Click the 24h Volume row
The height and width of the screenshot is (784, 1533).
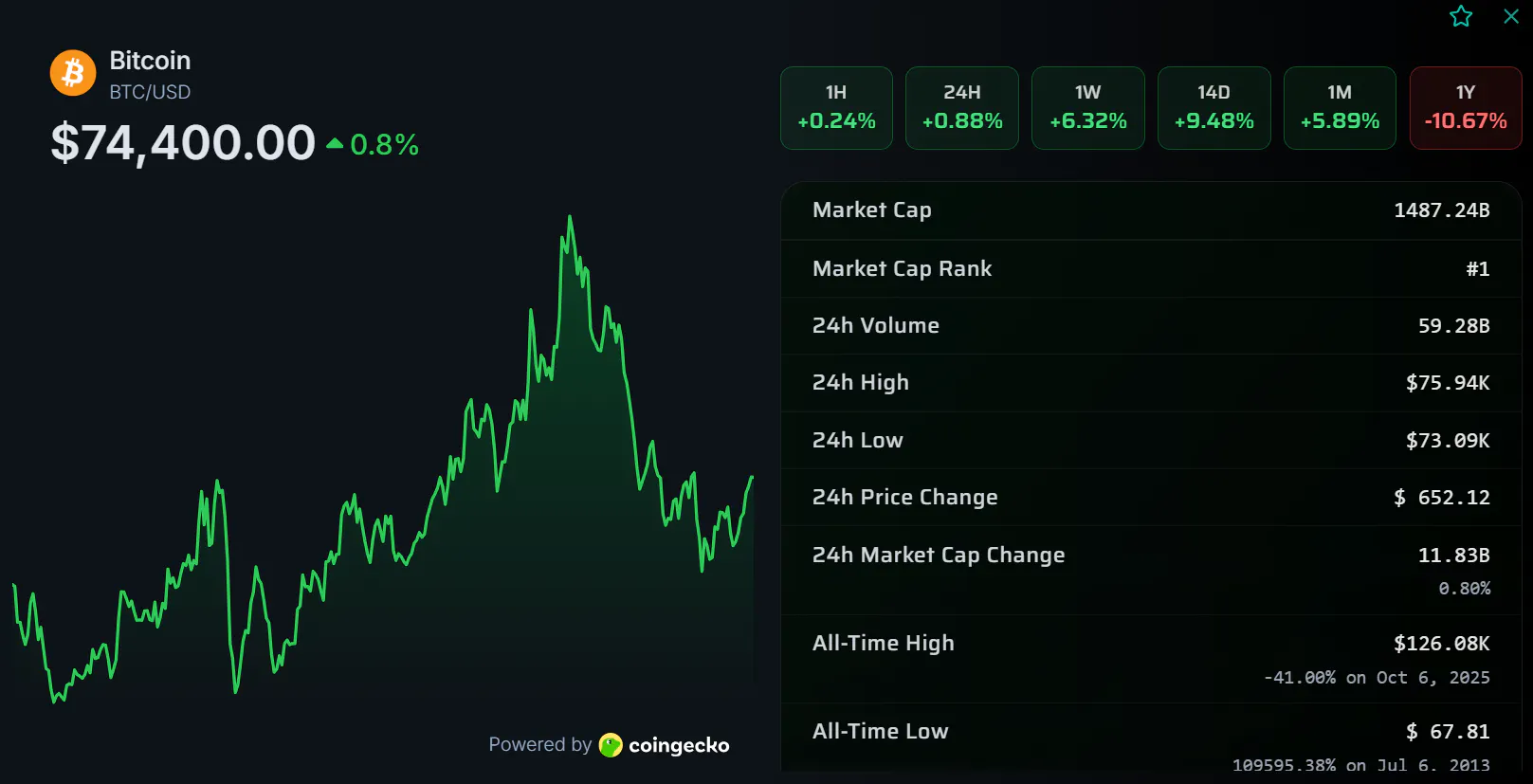1151,325
